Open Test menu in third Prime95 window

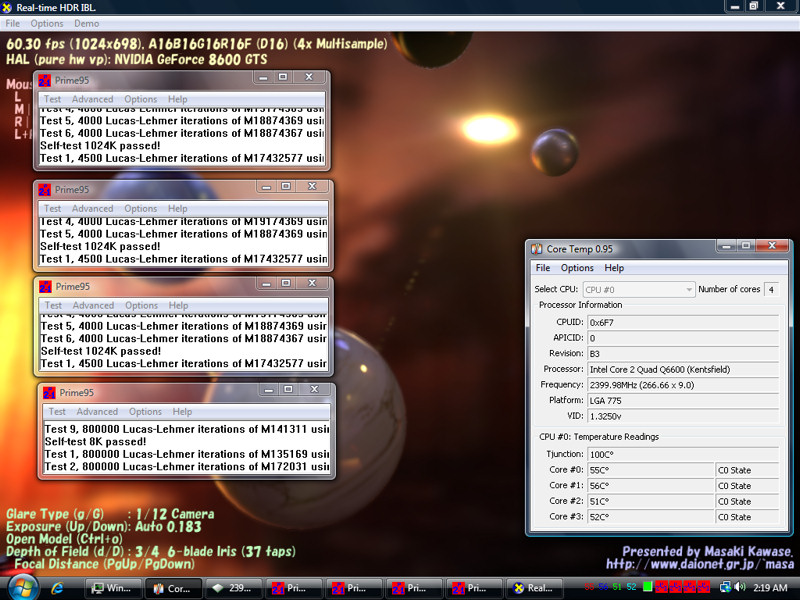53,305
